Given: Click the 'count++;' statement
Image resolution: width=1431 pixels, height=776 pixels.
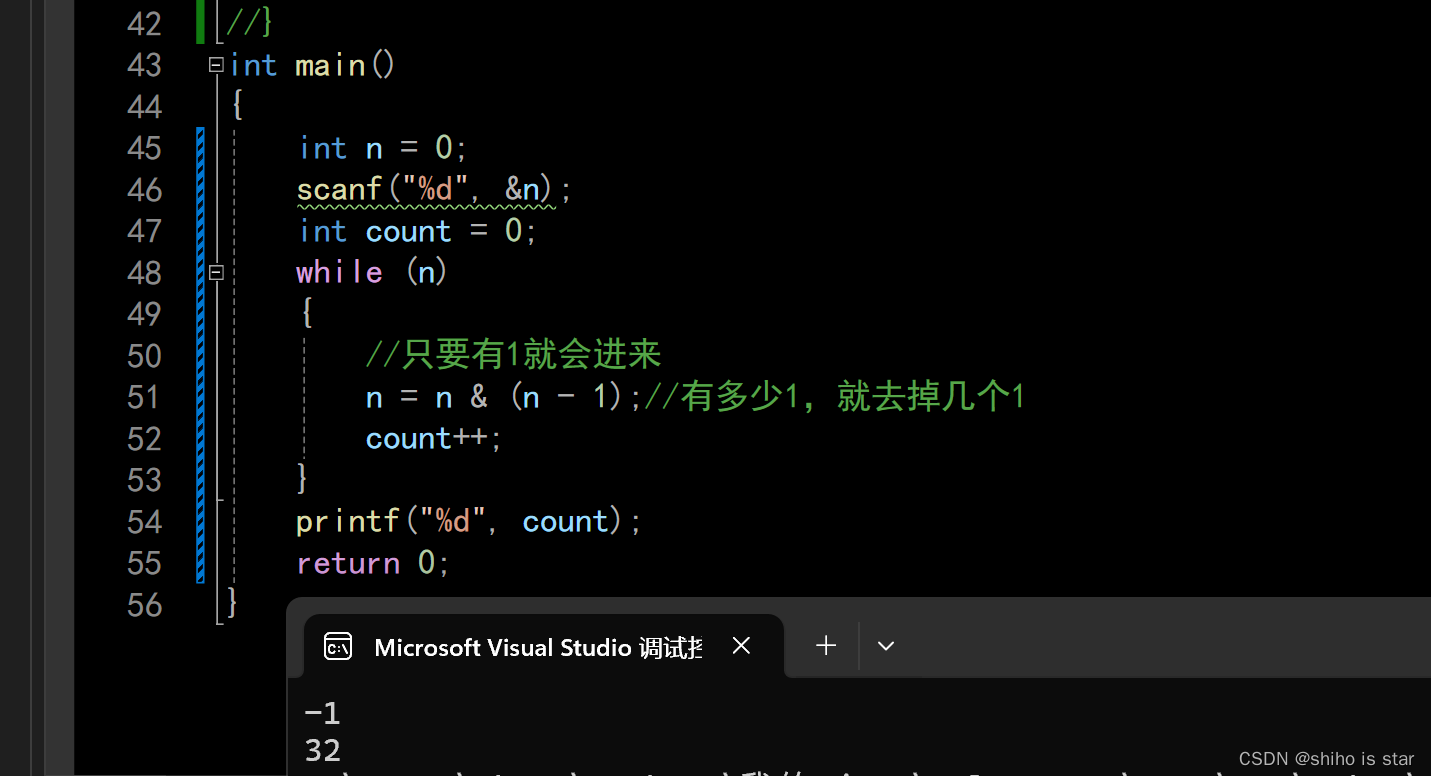Looking at the screenshot, I should [x=434, y=438].
